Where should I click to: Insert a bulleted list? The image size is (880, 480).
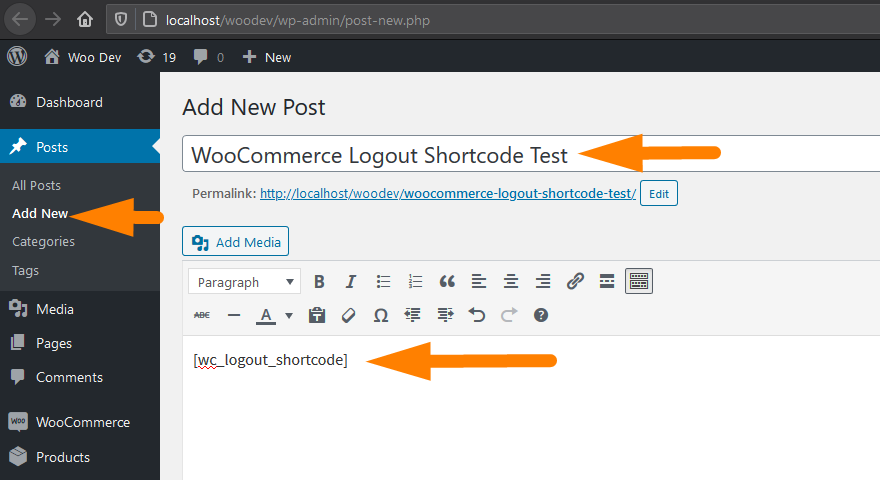(x=383, y=281)
